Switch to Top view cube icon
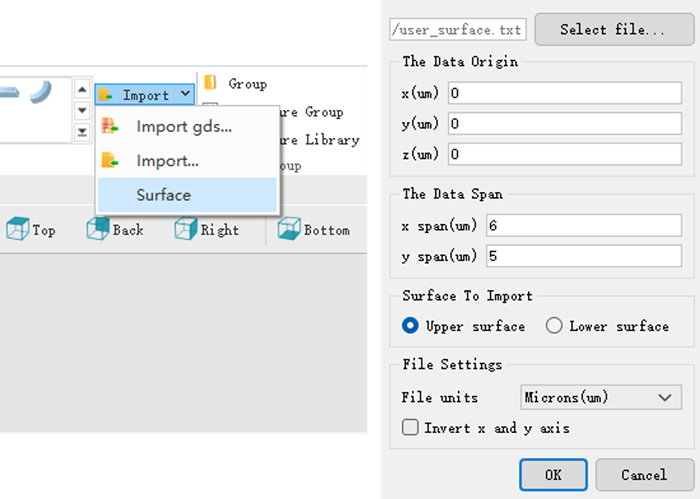The width and height of the screenshot is (700, 499). tap(18, 229)
